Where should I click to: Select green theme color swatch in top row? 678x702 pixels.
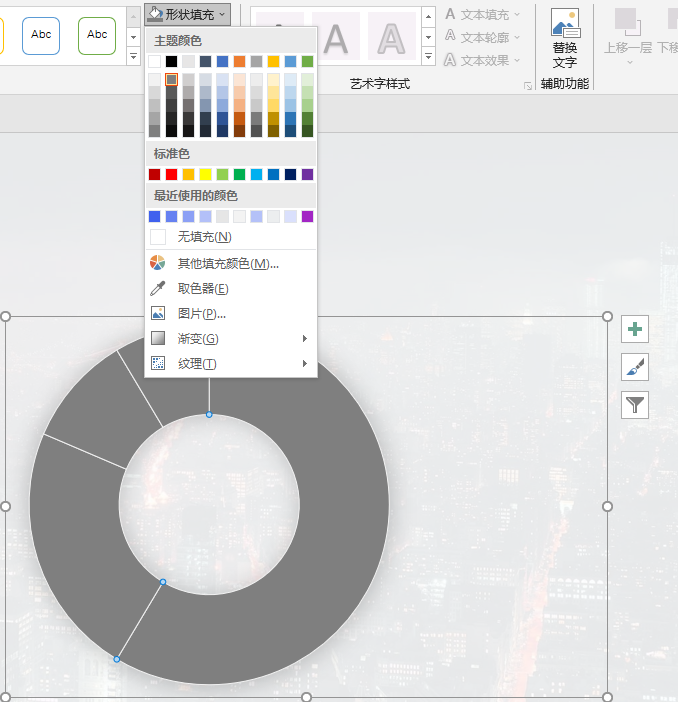click(x=308, y=61)
